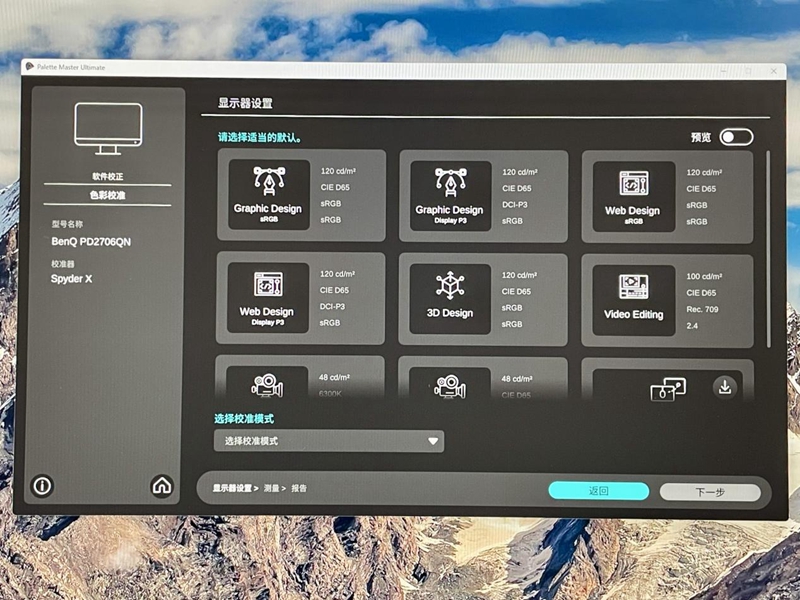Click the 下一步 next button
This screenshot has height=600, width=800.
coord(710,492)
